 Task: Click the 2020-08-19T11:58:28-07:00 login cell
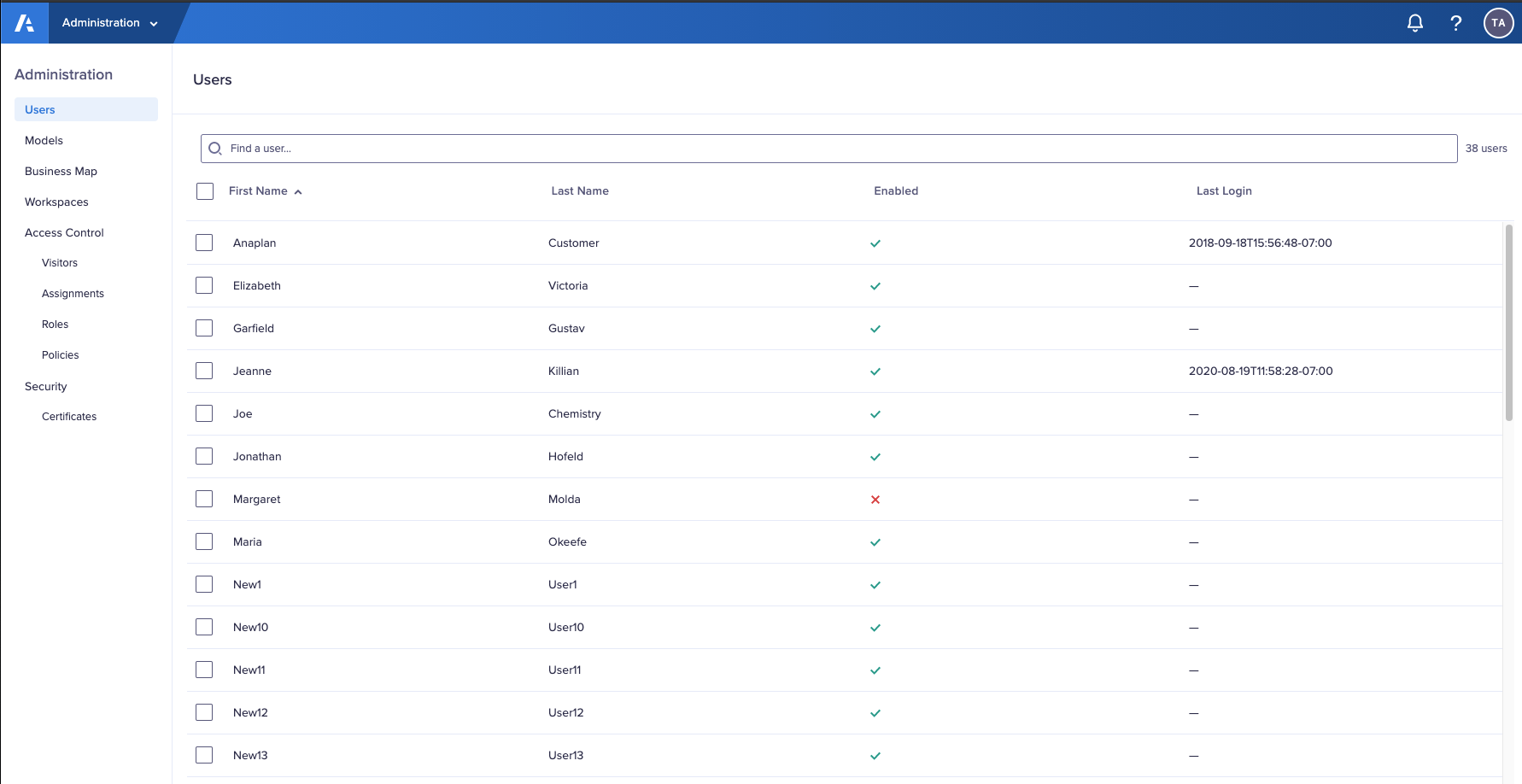[1261, 372]
